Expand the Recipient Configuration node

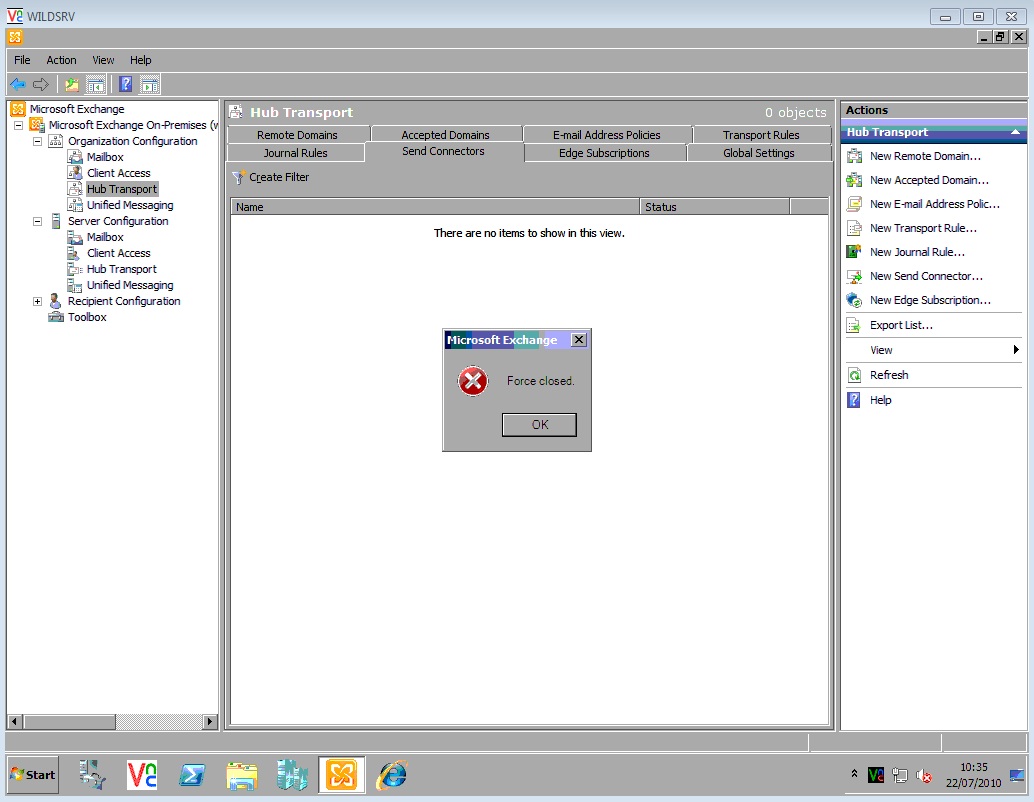(38, 301)
